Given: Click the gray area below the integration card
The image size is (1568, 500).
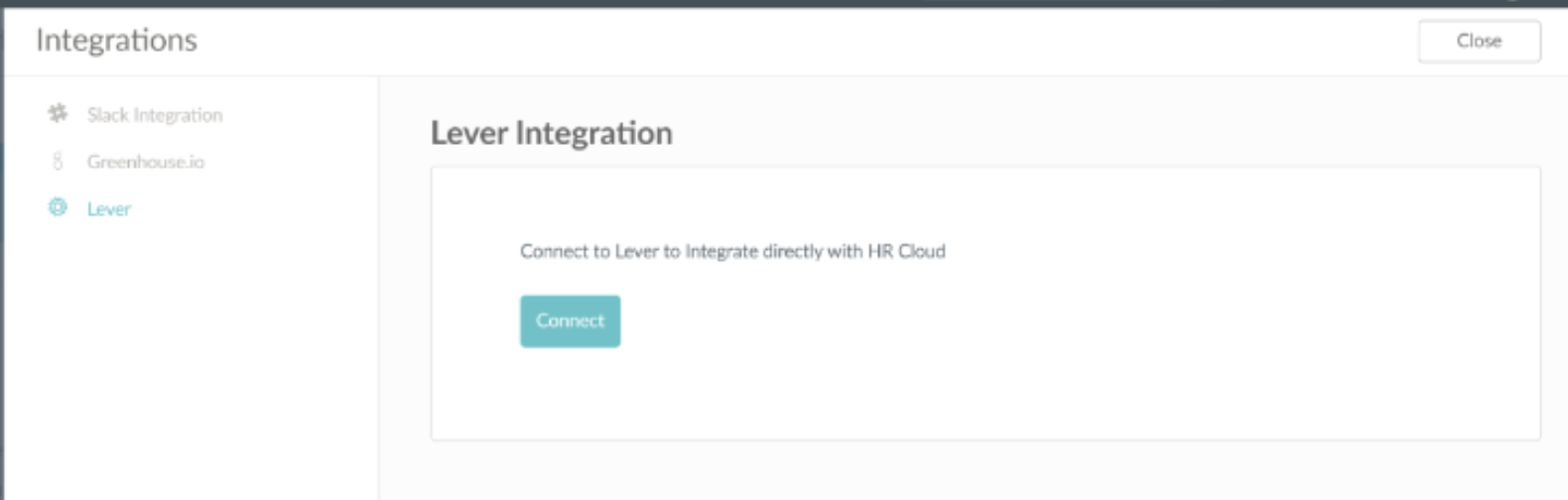Looking at the screenshot, I should (973, 470).
